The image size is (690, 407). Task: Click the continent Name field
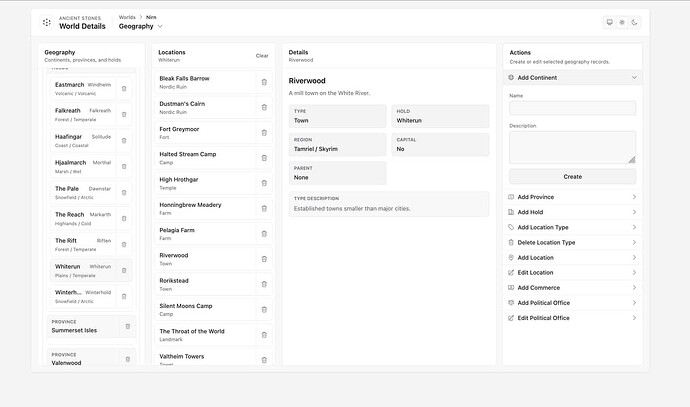(573, 108)
